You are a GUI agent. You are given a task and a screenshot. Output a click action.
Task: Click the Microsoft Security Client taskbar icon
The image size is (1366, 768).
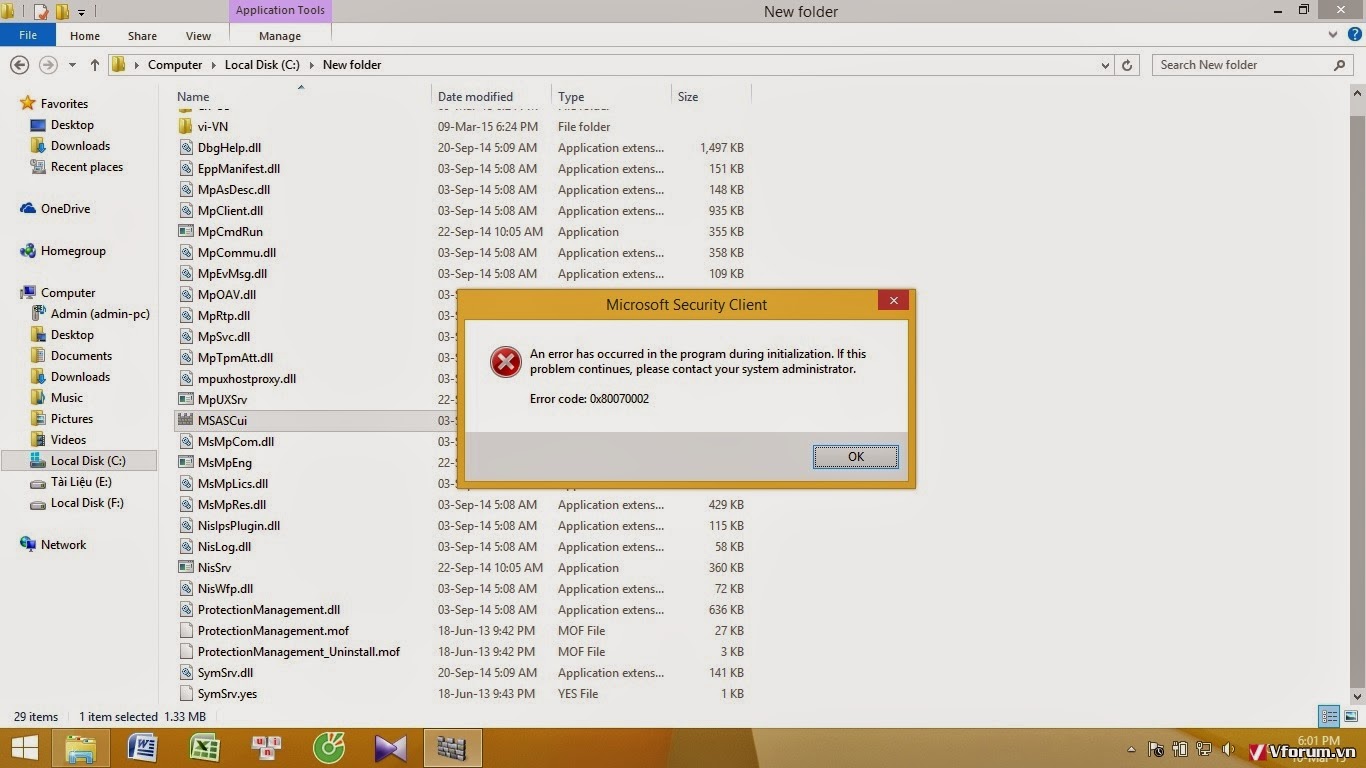pos(453,748)
